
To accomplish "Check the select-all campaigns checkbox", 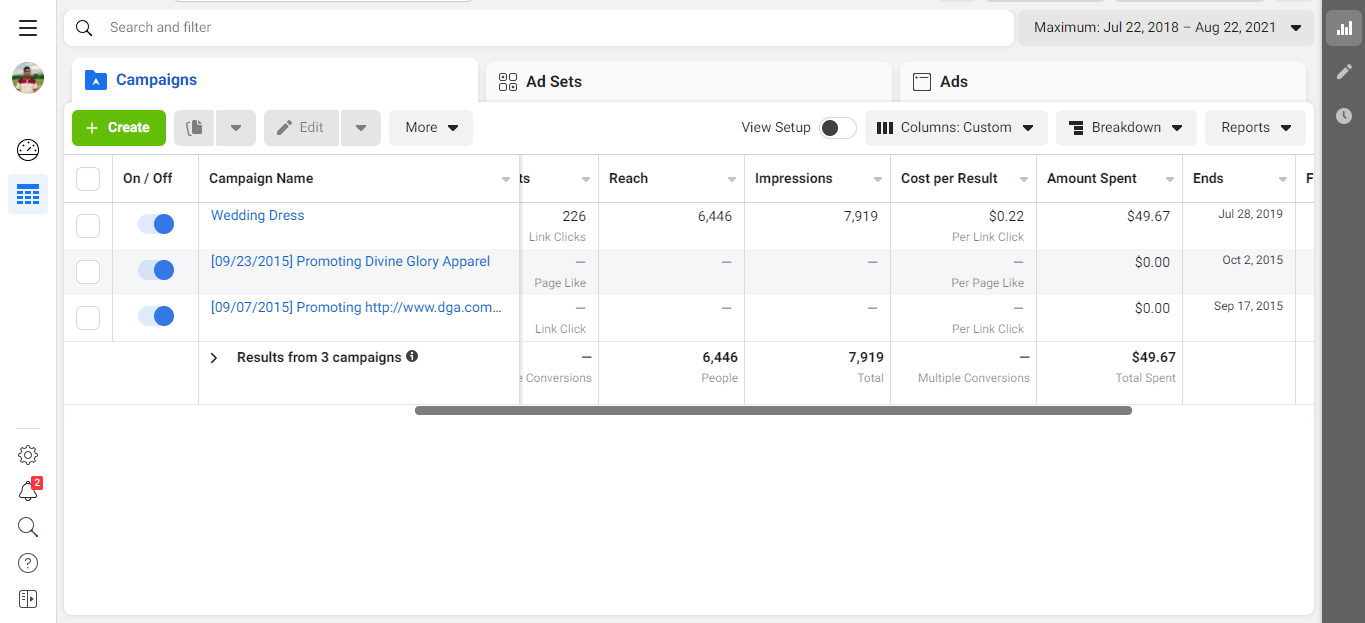I will tap(88, 179).
